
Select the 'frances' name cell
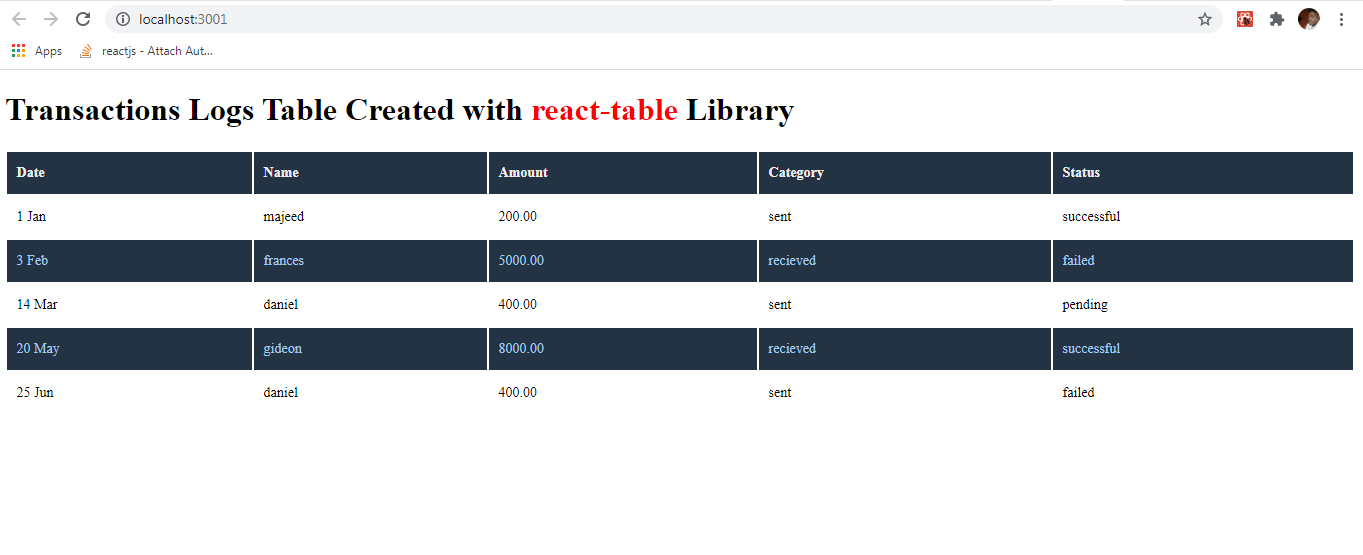click(371, 261)
